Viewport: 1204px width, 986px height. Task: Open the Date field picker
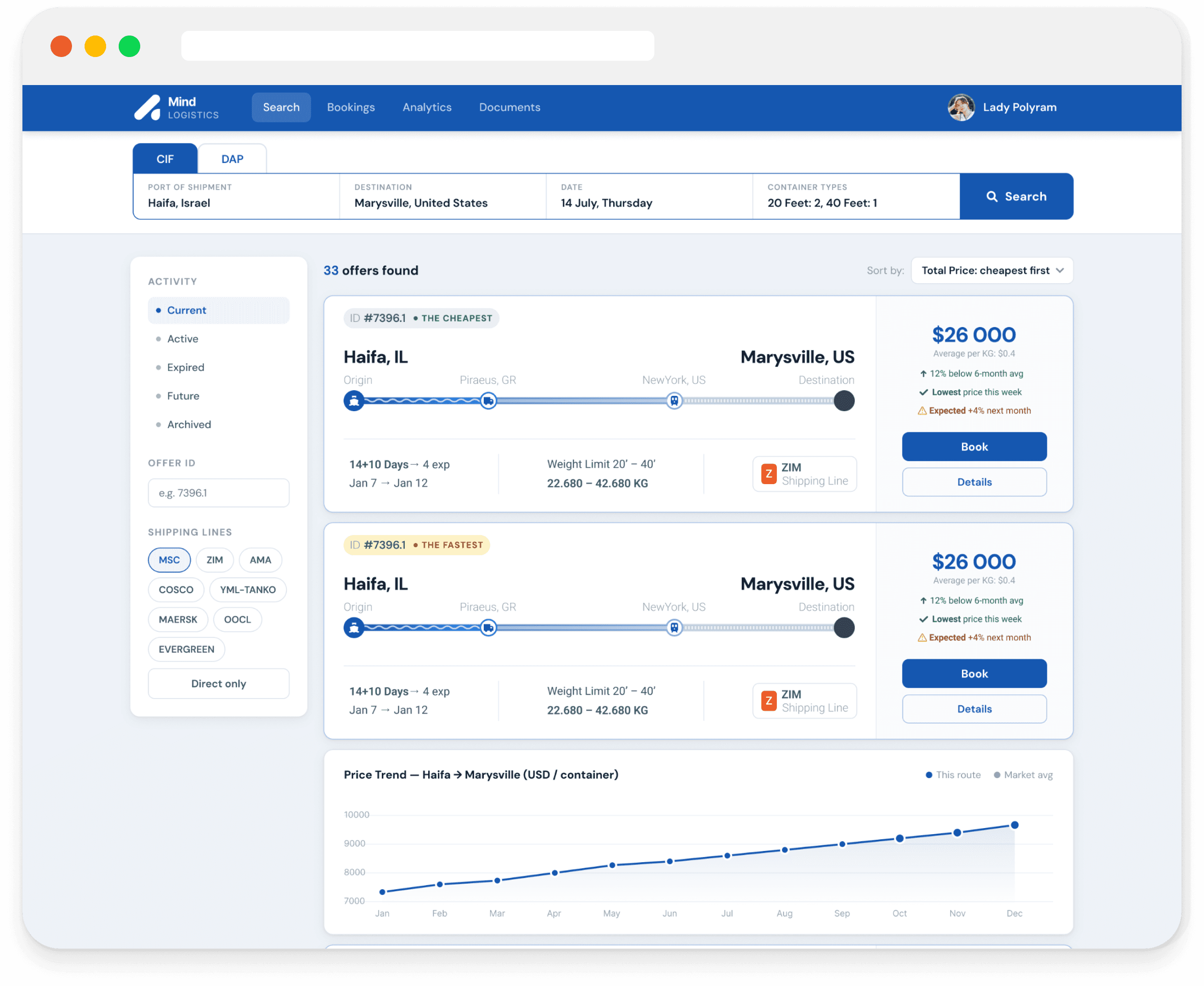point(649,197)
